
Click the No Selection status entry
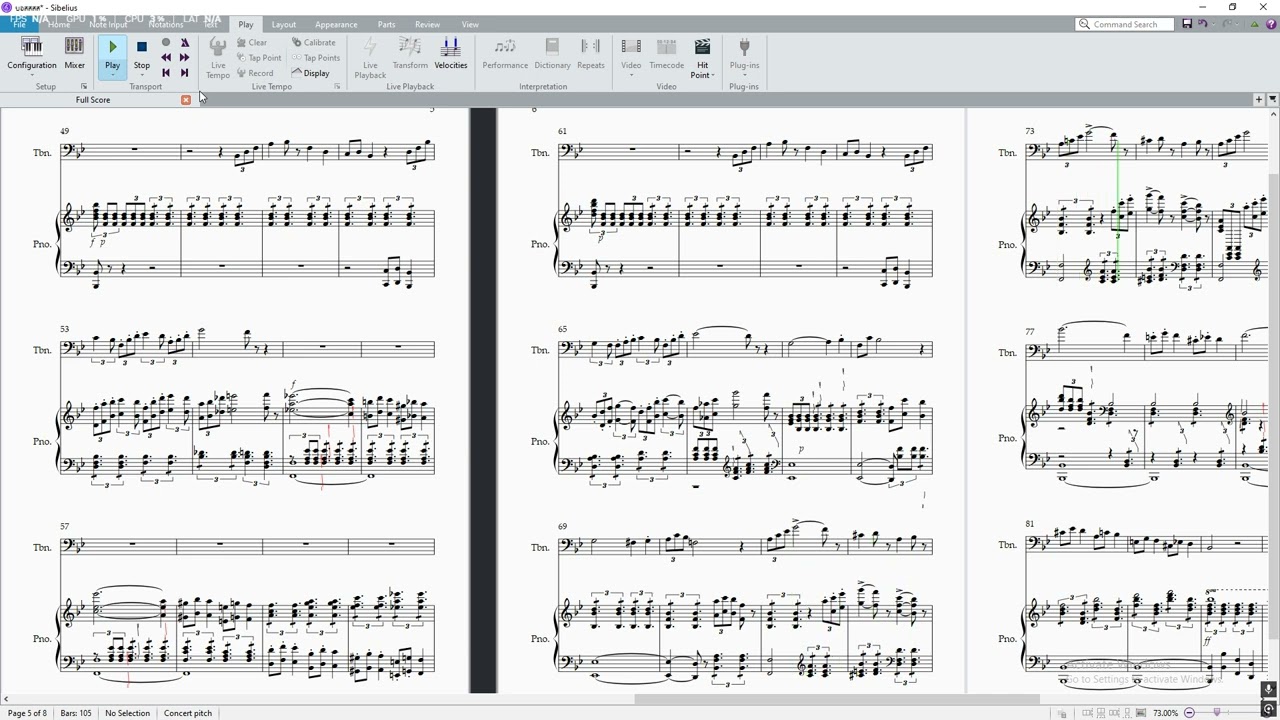[x=127, y=713]
